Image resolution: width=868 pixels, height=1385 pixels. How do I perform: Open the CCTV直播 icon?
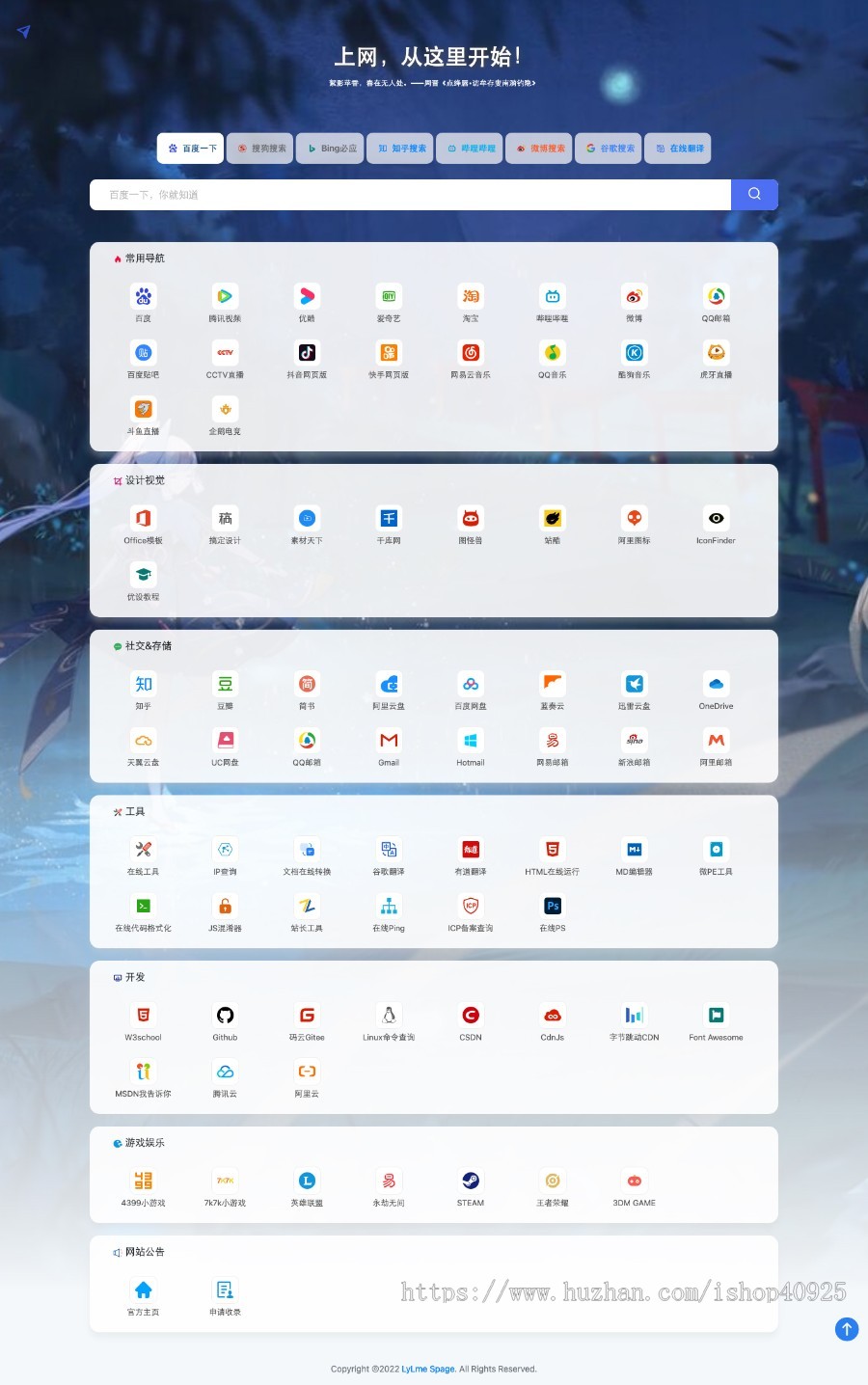(225, 353)
